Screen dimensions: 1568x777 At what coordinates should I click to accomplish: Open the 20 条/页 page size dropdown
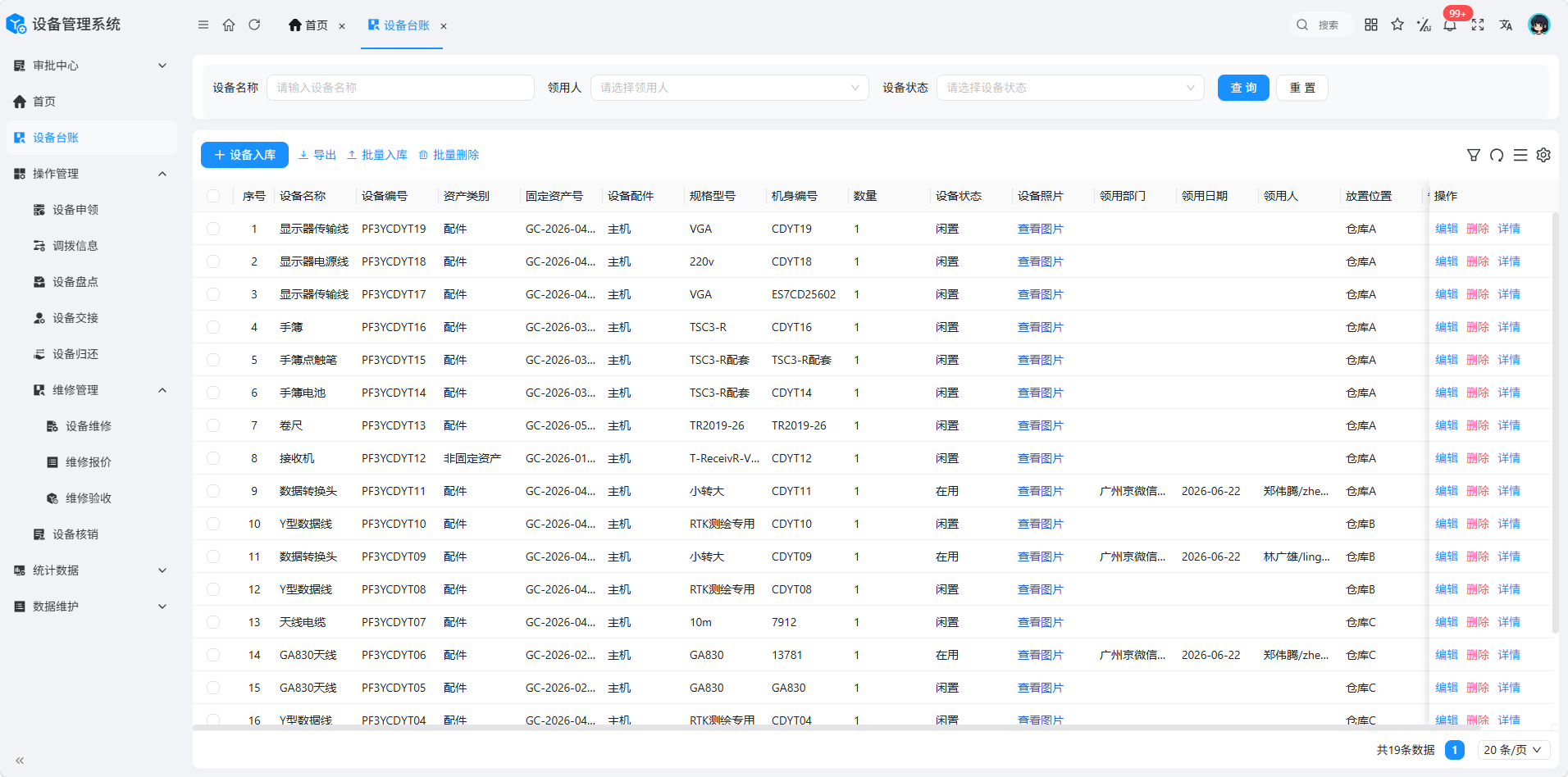pos(1514,750)
